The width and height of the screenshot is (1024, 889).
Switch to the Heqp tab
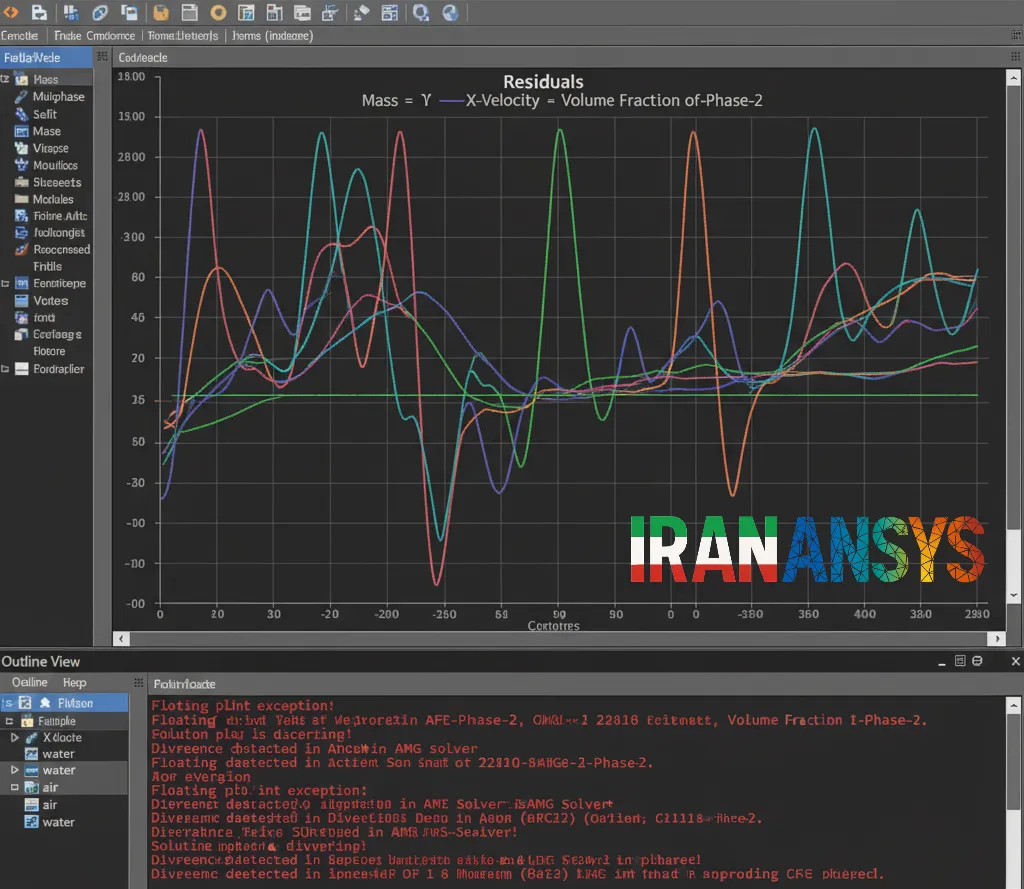(x=74, y=682)
